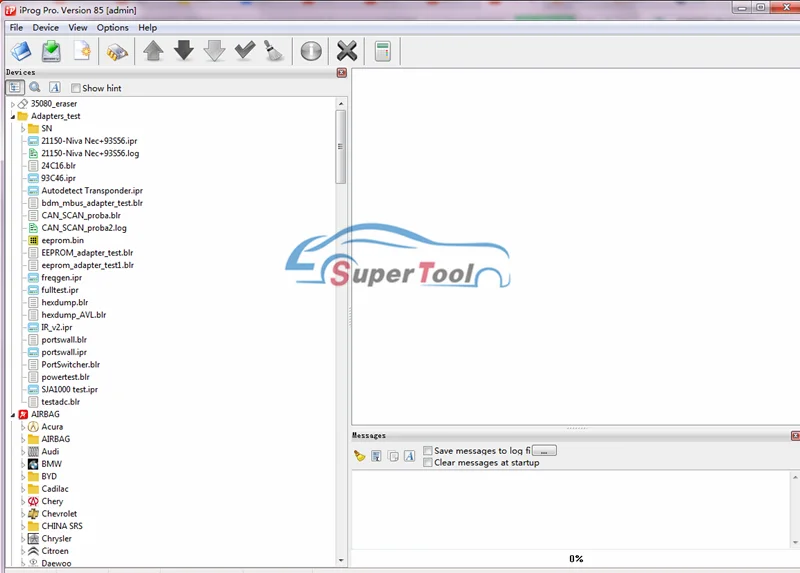Select the Chery tree entry
This screenshot has width=800, height=573.
[x=52, y=501]
